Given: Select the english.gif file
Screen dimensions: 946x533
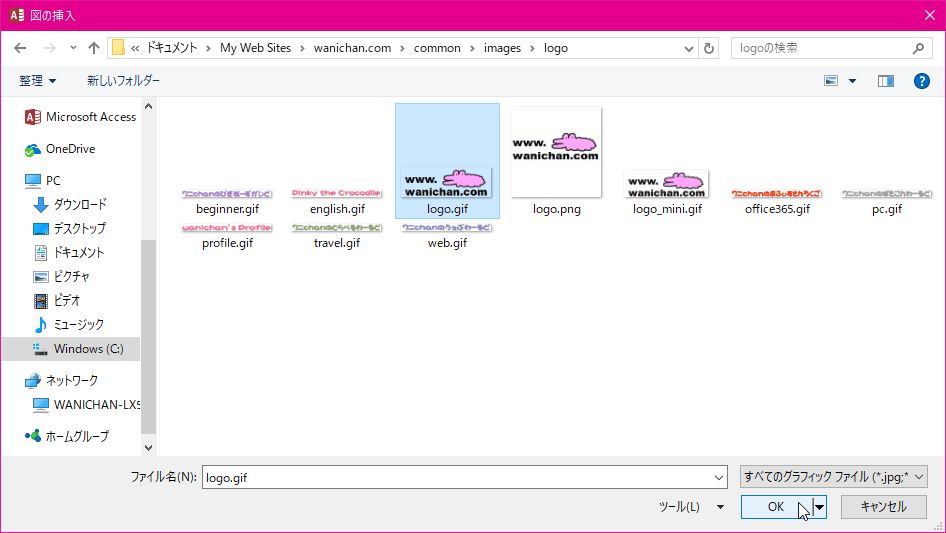Looking at the screenshot, I should click(x=337, y=202).
